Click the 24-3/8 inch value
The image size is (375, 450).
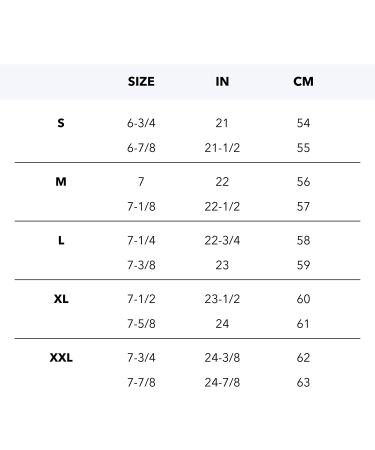222,358
